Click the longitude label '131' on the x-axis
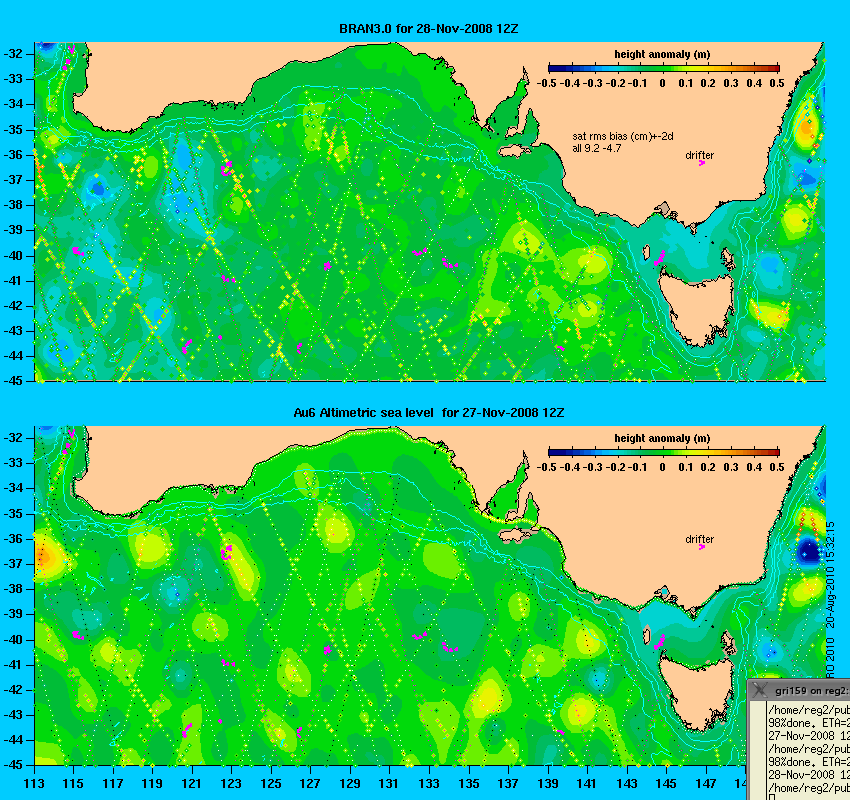This screenshot has height=800, width=850. [x=389, y=783]
